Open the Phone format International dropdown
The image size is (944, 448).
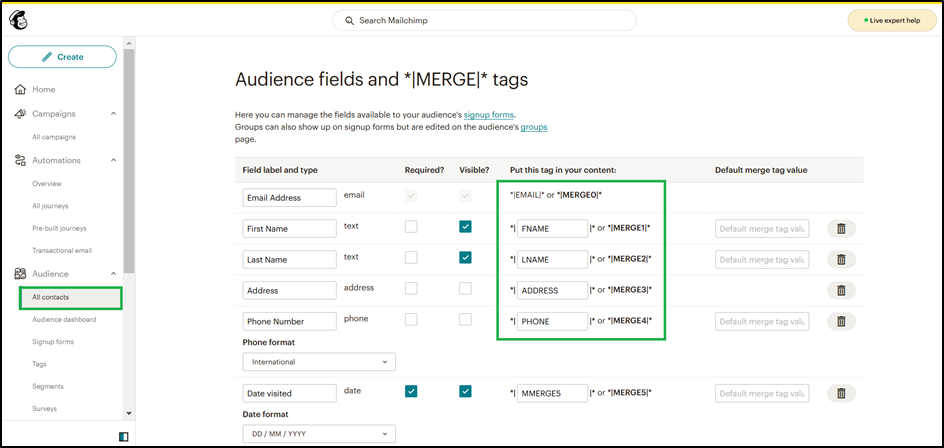[319, 362]
